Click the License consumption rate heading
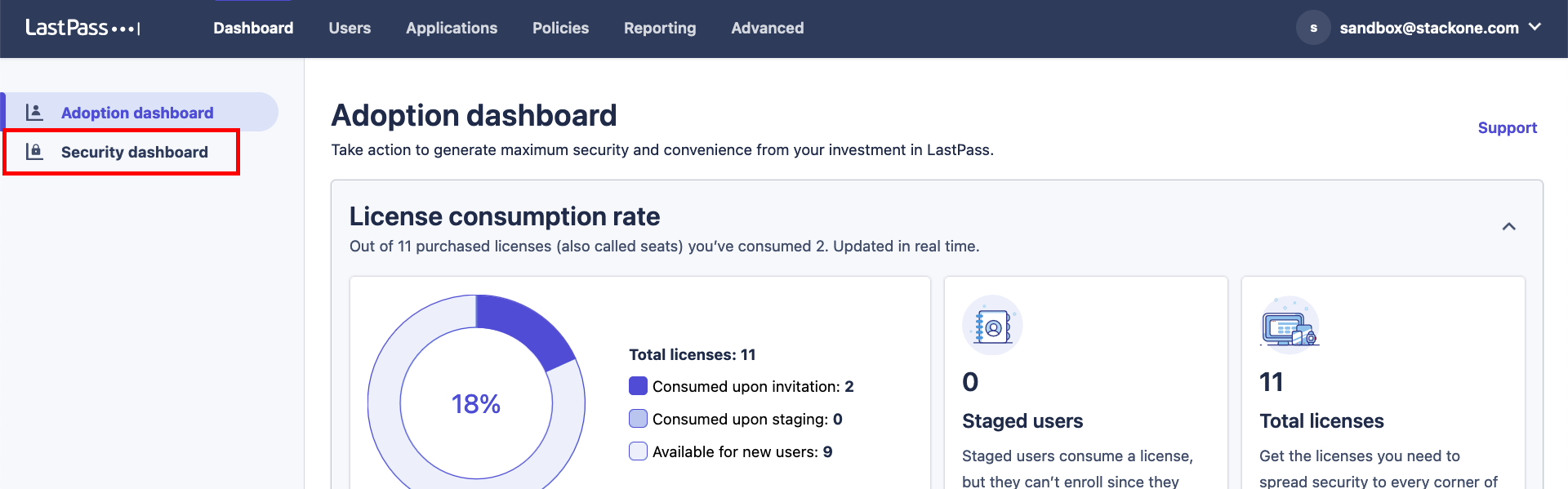1568x489 pixels. coord(505,216)
